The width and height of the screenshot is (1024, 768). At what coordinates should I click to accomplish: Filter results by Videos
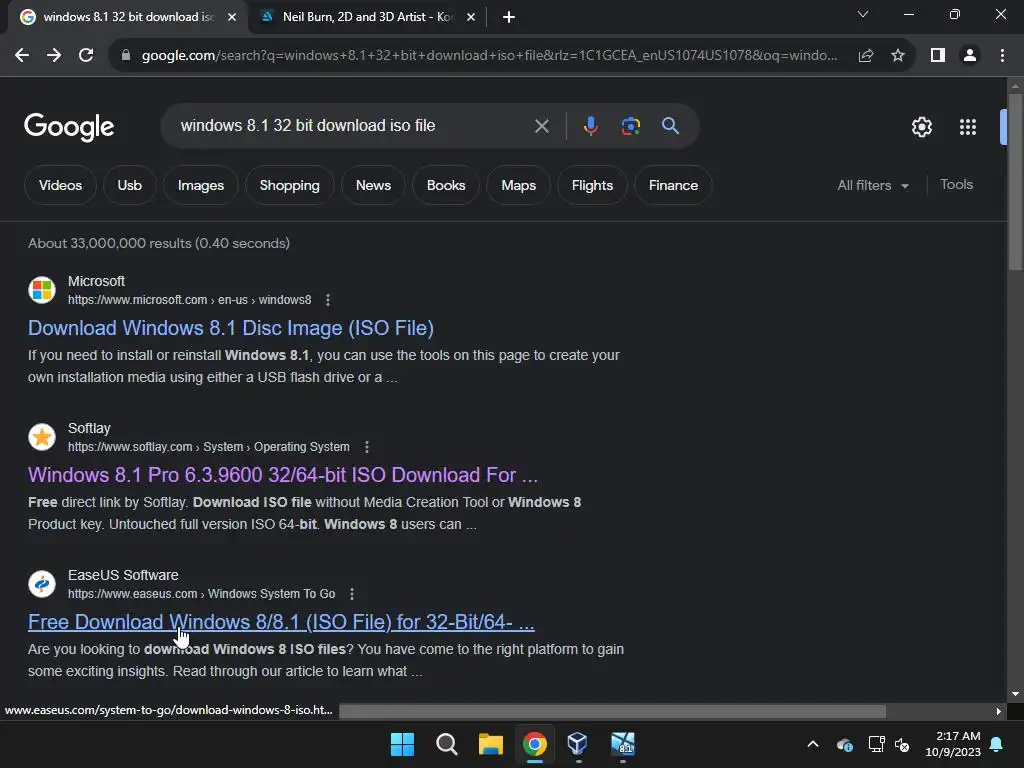tap(60, 185)
